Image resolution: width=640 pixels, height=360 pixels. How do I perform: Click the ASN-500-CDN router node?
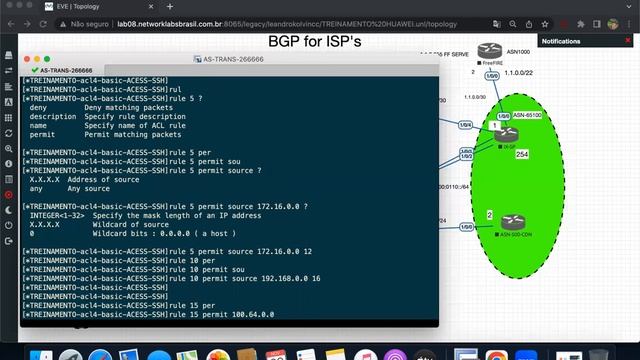coord(513,222)
